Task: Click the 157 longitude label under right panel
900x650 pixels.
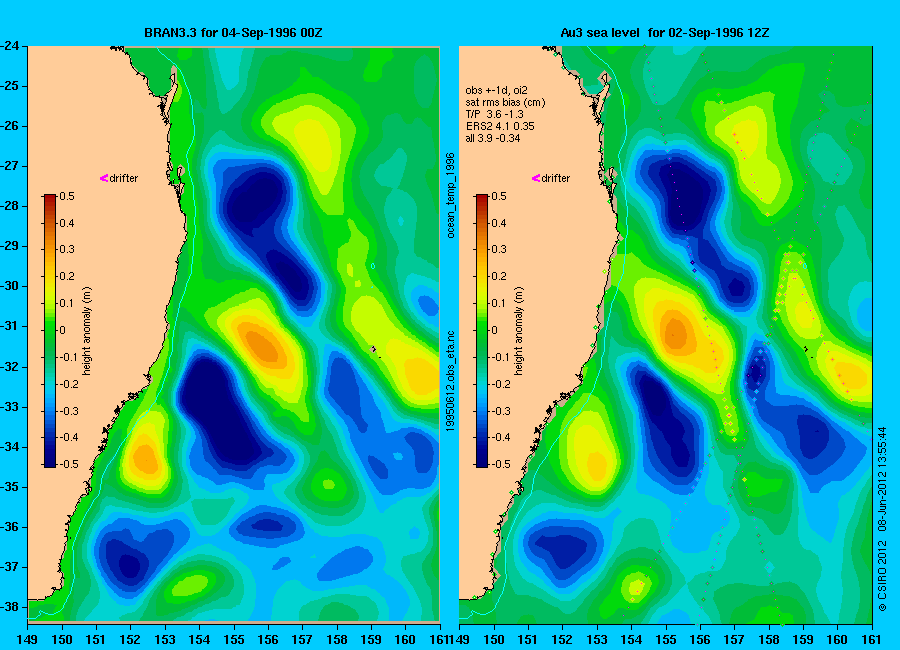Action: click(x=734, y=640)
